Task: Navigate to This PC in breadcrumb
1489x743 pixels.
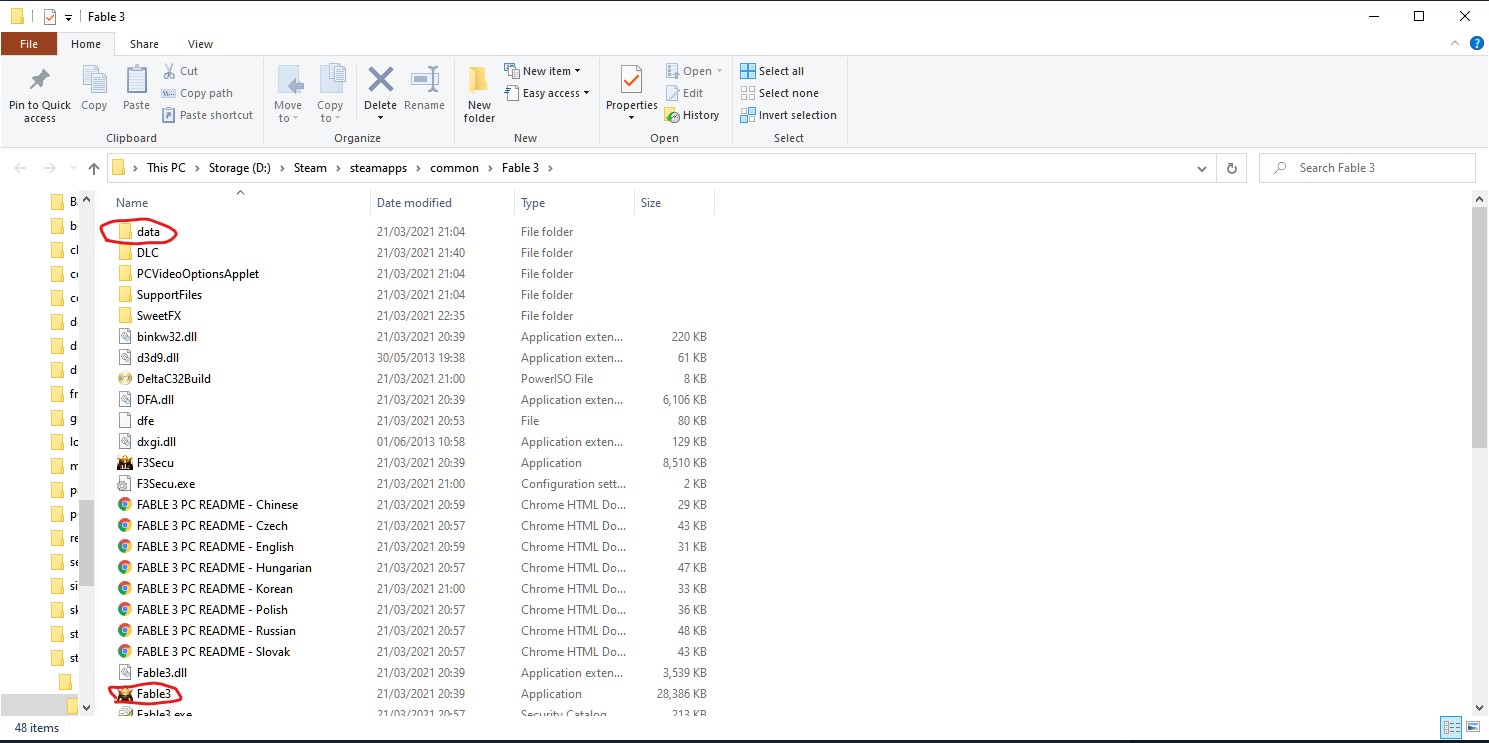Action: click(x=166, y=168)
